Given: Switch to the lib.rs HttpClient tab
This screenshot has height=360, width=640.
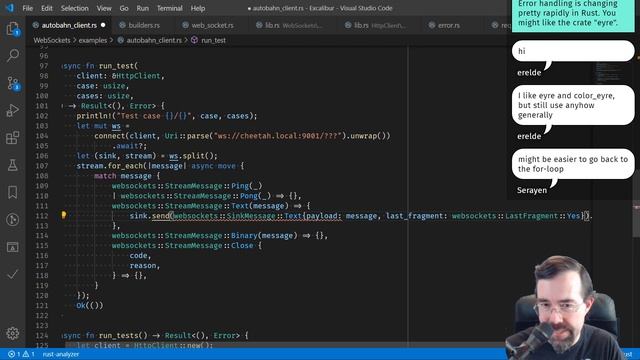Looking at the screenshot, I should (x=380, y=25).
